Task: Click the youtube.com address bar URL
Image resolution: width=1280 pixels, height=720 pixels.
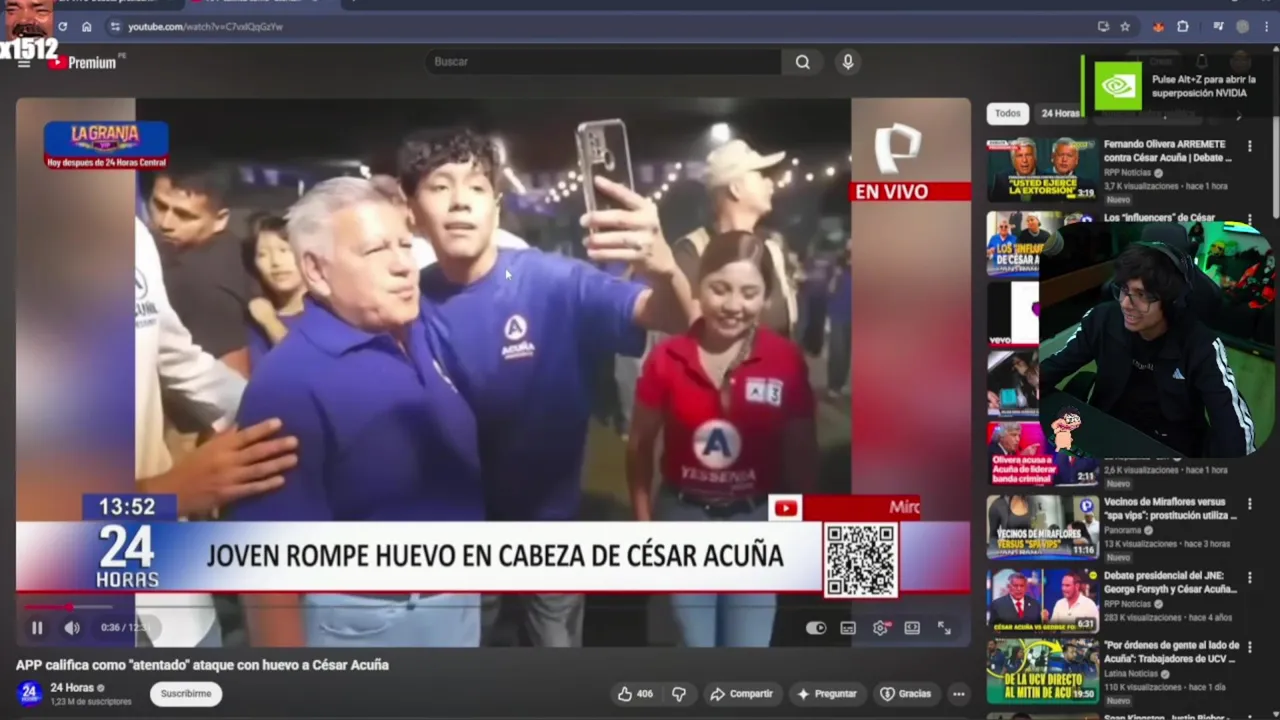Action: 205,27
